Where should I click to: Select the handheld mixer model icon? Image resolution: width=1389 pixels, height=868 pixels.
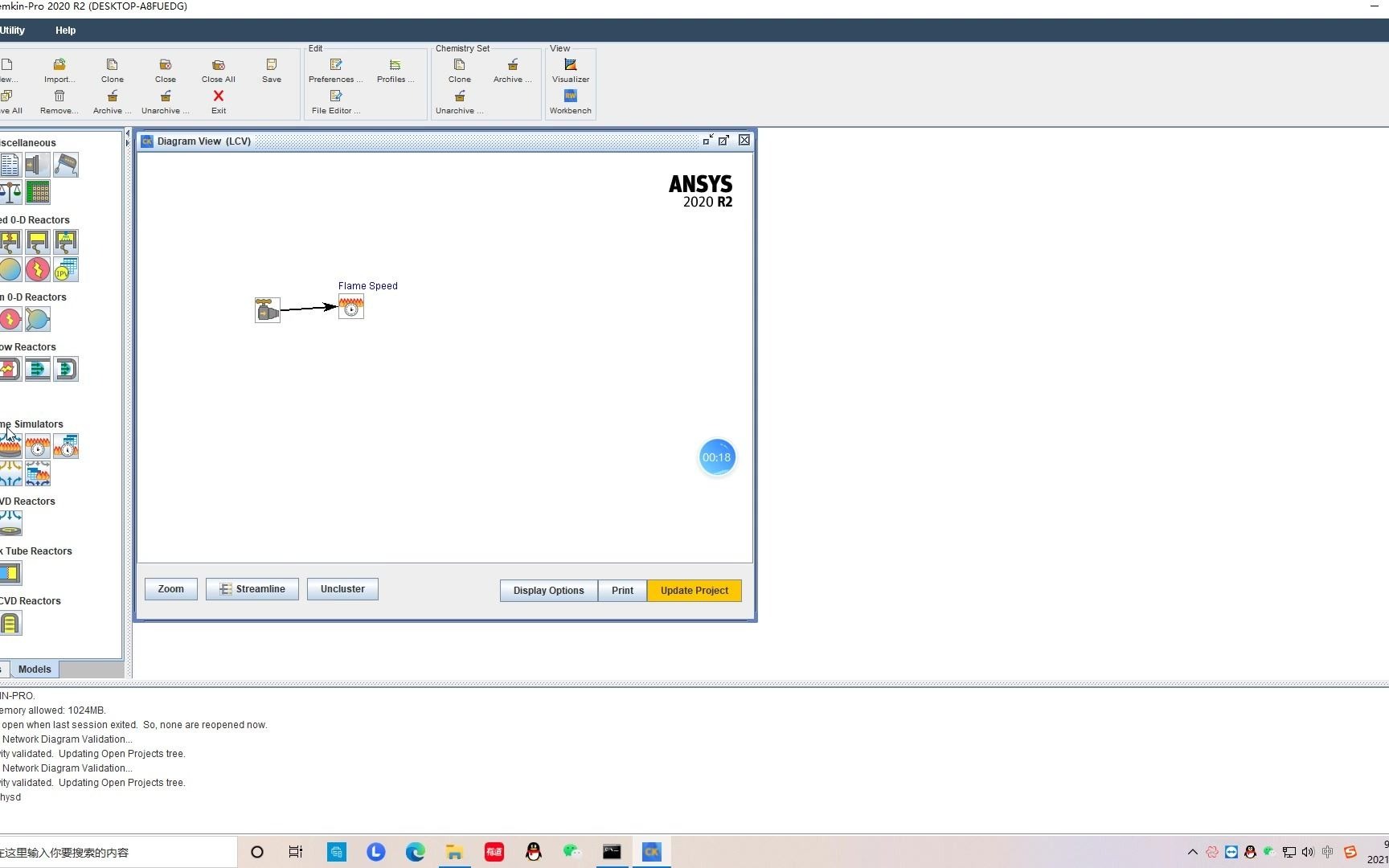tap(66, 166)
